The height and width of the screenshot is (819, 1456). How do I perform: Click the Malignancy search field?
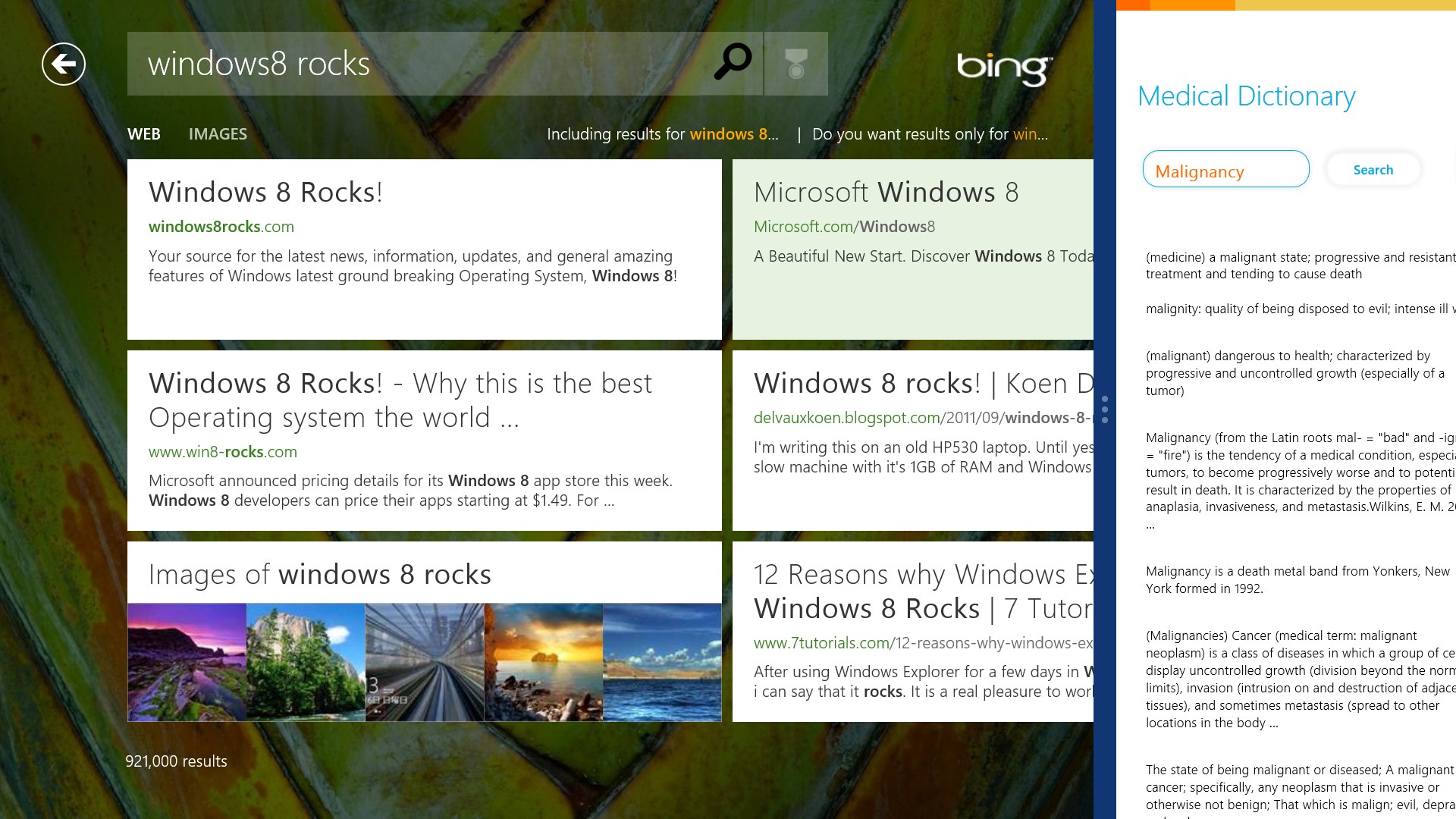point(1226,169)
